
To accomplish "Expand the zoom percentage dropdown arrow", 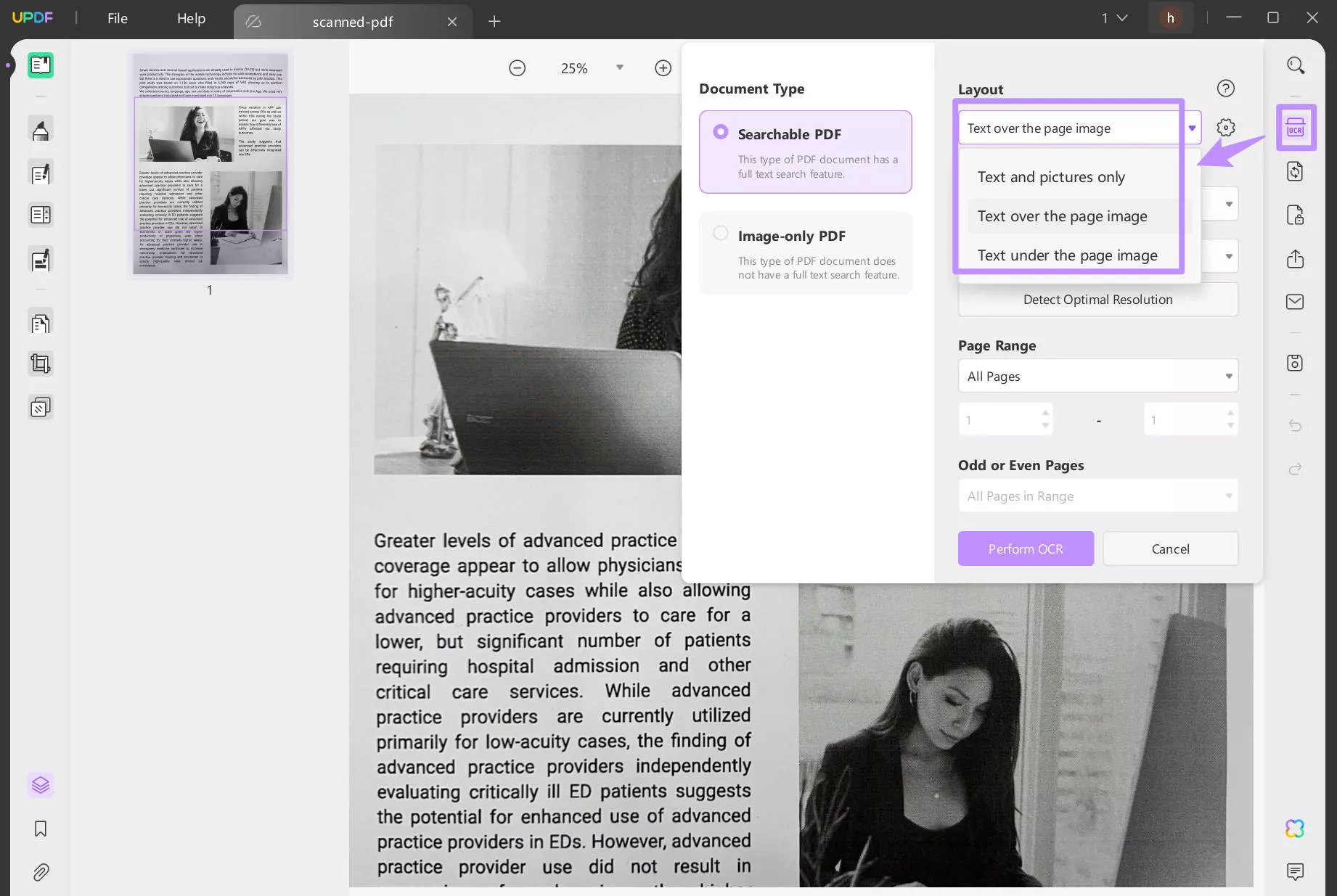I will tap(620, 67).
